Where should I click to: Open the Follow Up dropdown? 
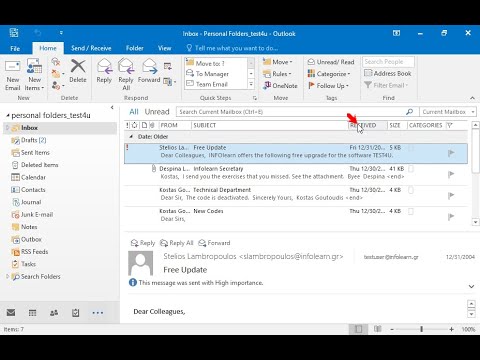[328, 86]
